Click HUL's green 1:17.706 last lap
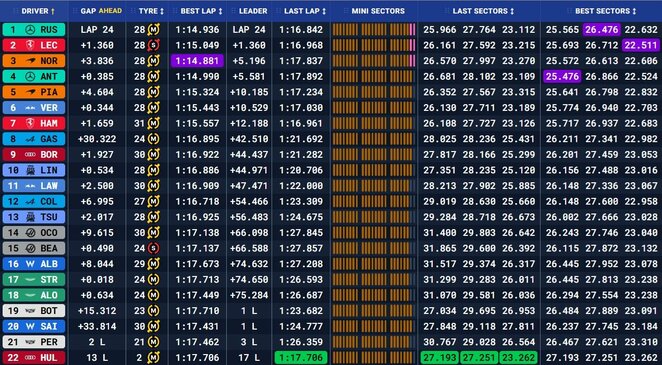The height and width of the screenshot is (365, 662). (301, 357)
